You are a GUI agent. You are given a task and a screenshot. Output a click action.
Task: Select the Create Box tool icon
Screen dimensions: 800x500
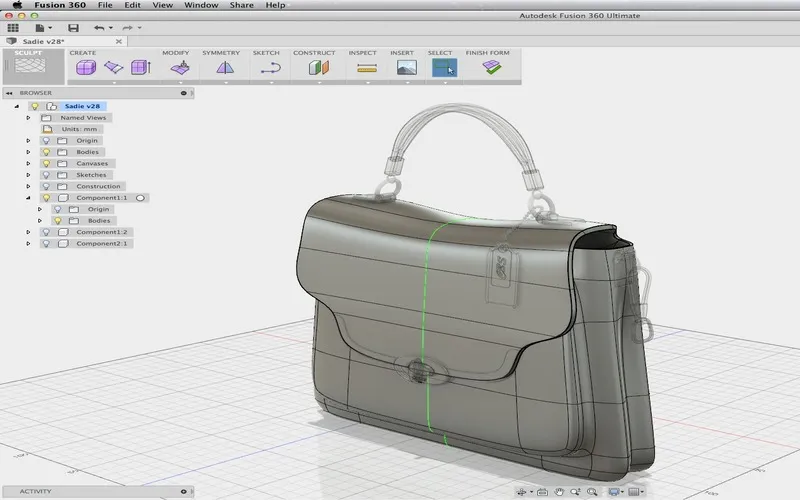pos(86,67)
